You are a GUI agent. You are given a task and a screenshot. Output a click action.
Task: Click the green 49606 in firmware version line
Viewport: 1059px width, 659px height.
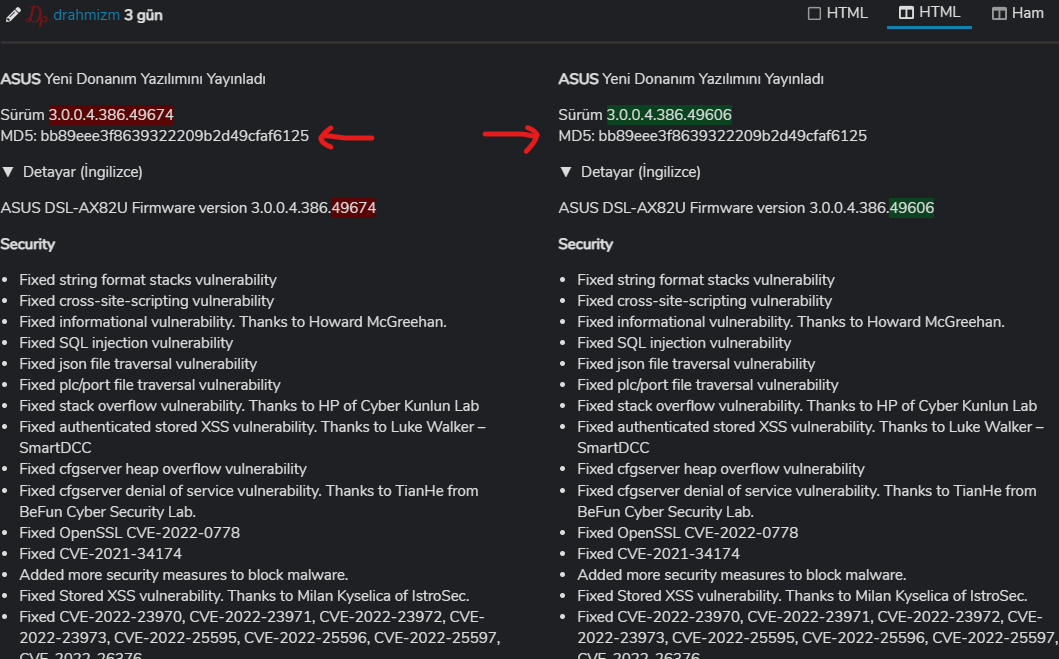pos(911,208)
